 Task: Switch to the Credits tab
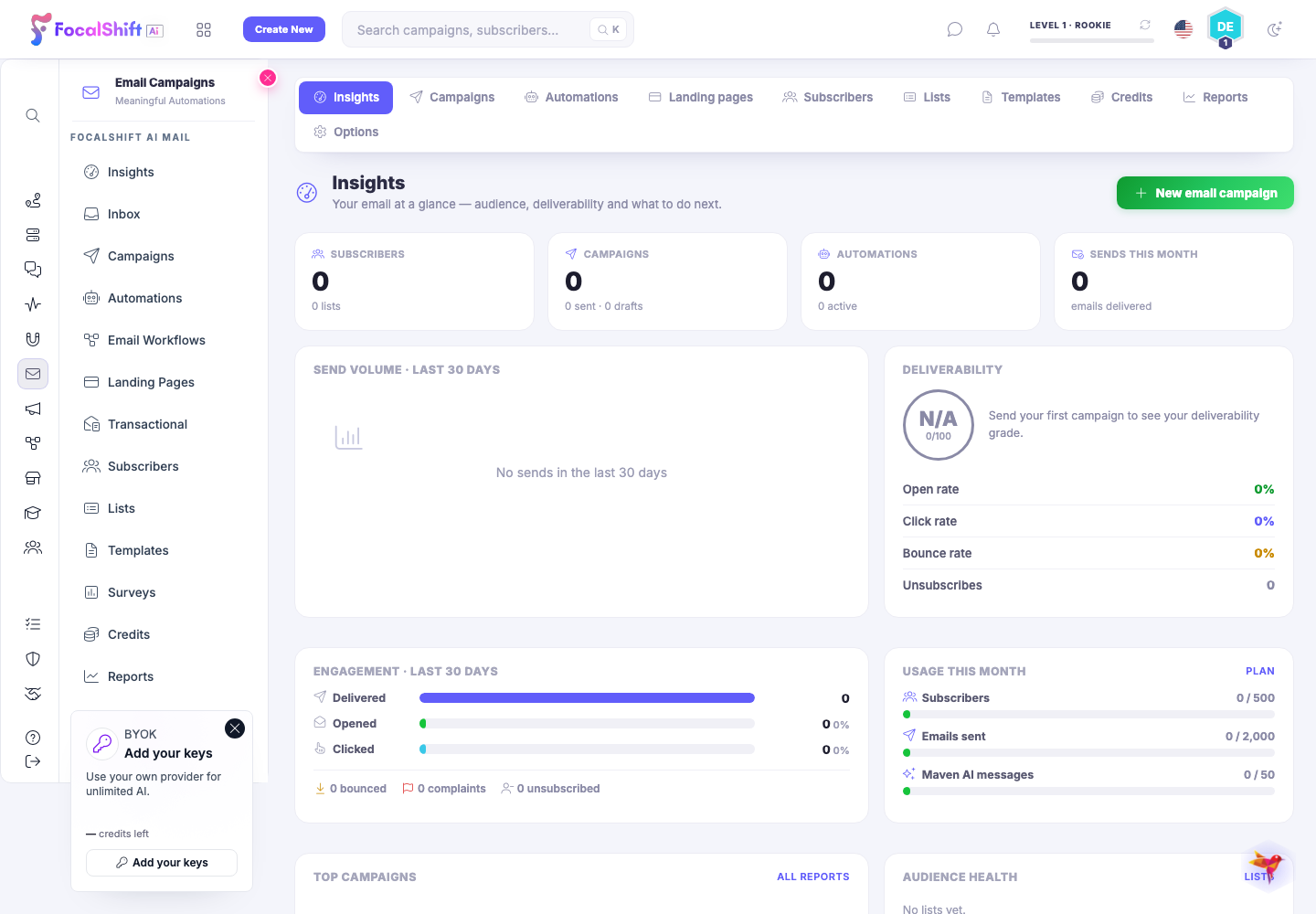(1122, 97)
